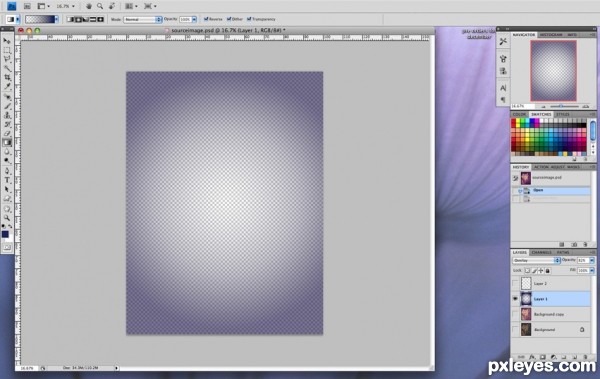Switch to the Masks tab
The height and width of the screenshot is (379, 600).
573,167
